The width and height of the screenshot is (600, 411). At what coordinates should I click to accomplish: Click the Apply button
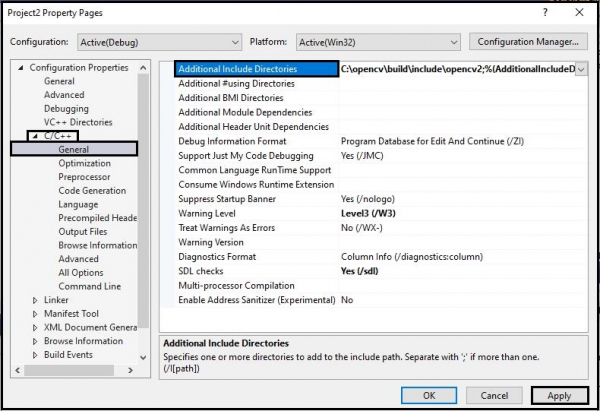[x=559, y=395]
